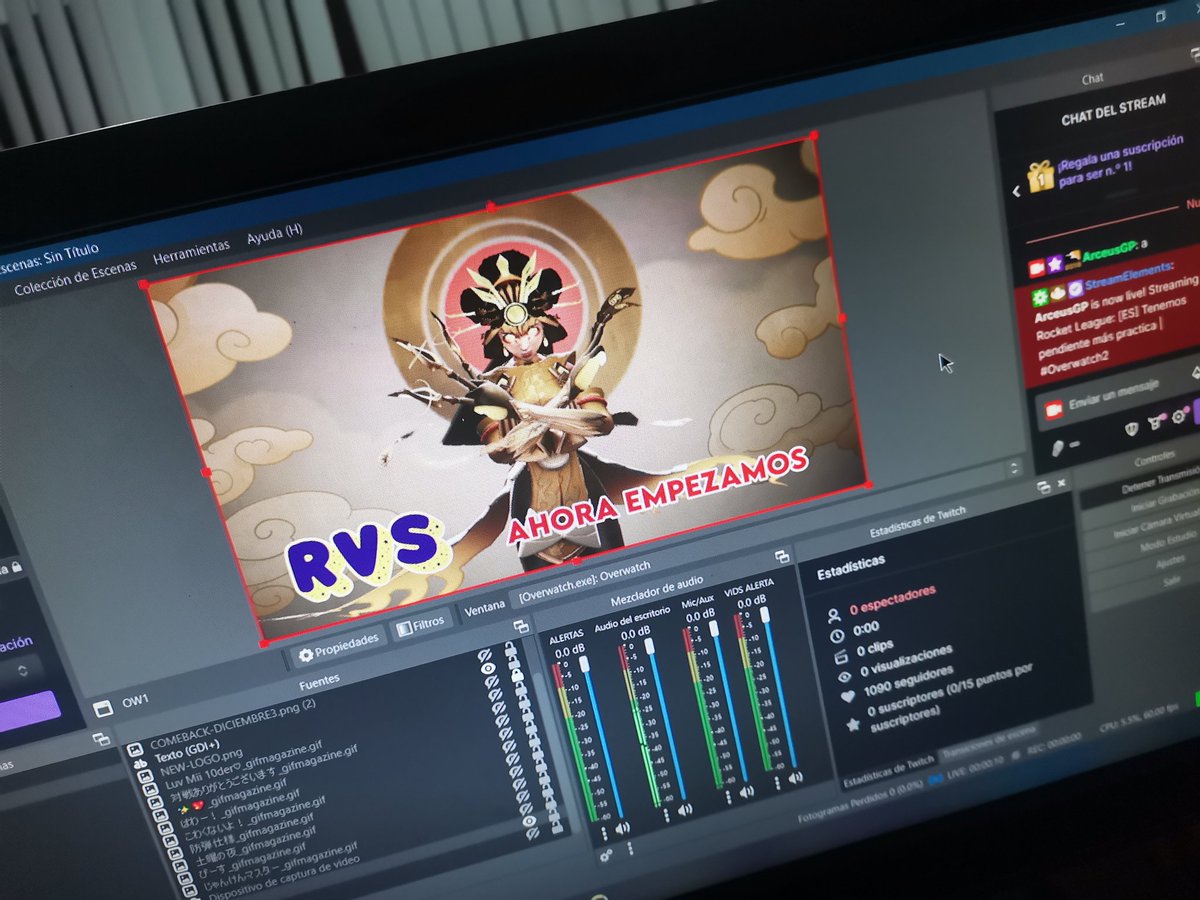The height and width of the screenshot is (900, 1200).
Task: Mute the VIDS ALERTA channel
Action: (796, 777)
